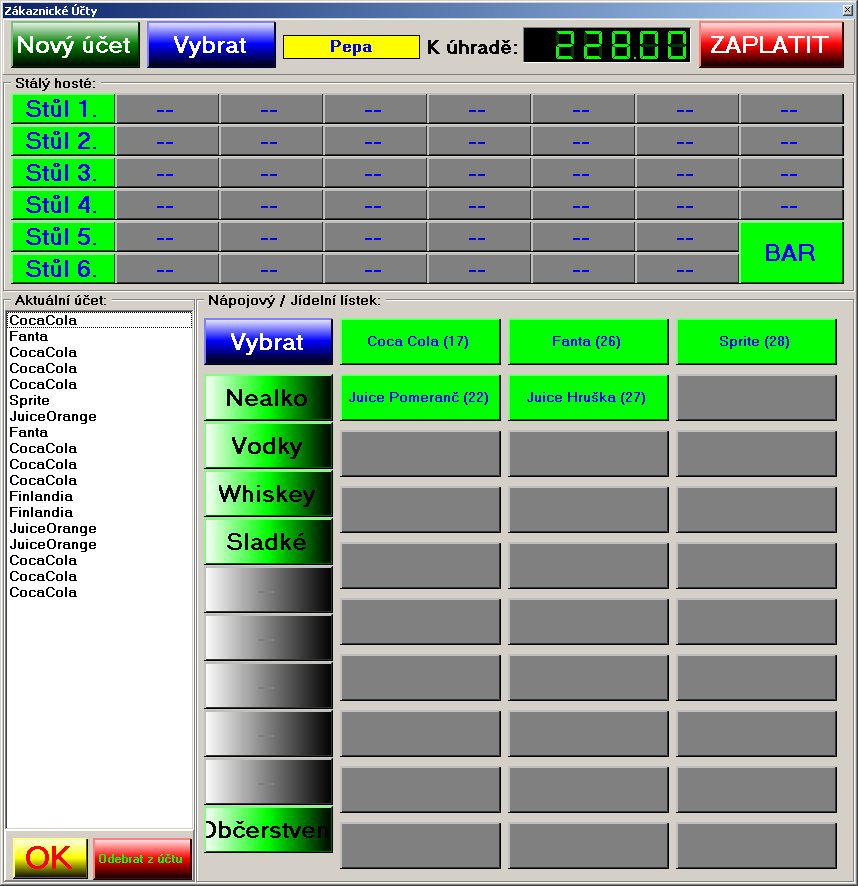Open the Občerstvení category
Screen dimensions: 858x886
(x=268, y=829)
